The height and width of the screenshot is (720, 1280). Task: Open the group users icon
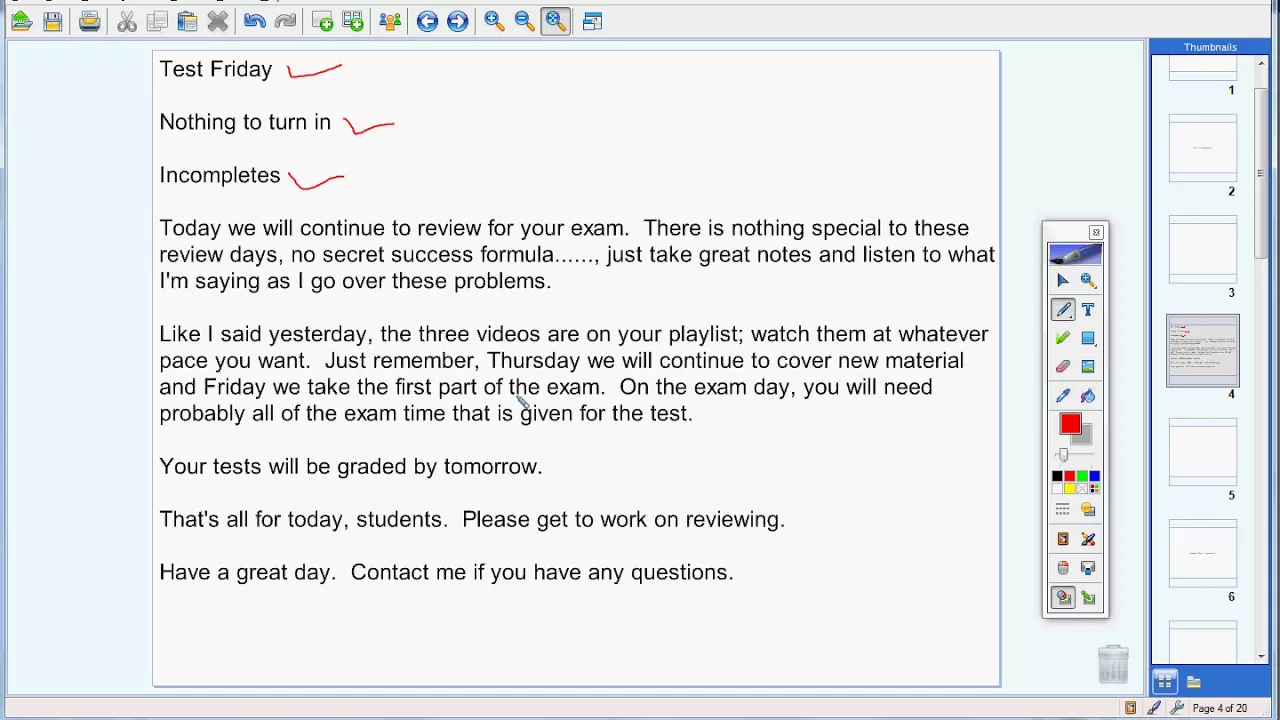(390, 21)
